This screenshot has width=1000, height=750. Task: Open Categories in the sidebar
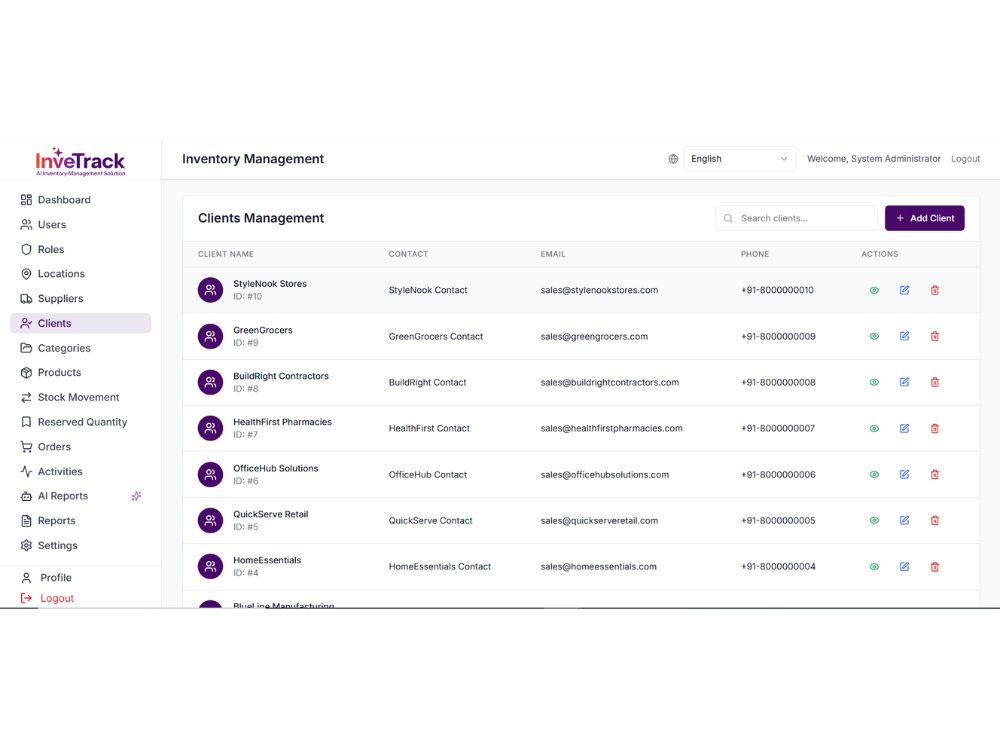(x=81, y=348)
